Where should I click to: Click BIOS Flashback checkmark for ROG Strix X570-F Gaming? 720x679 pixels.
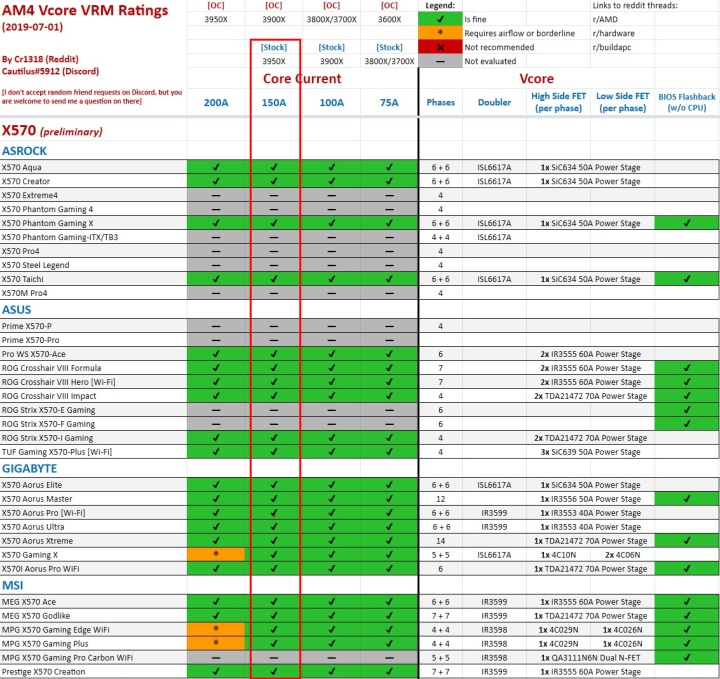pyautogui.click(x=687, y=424)
